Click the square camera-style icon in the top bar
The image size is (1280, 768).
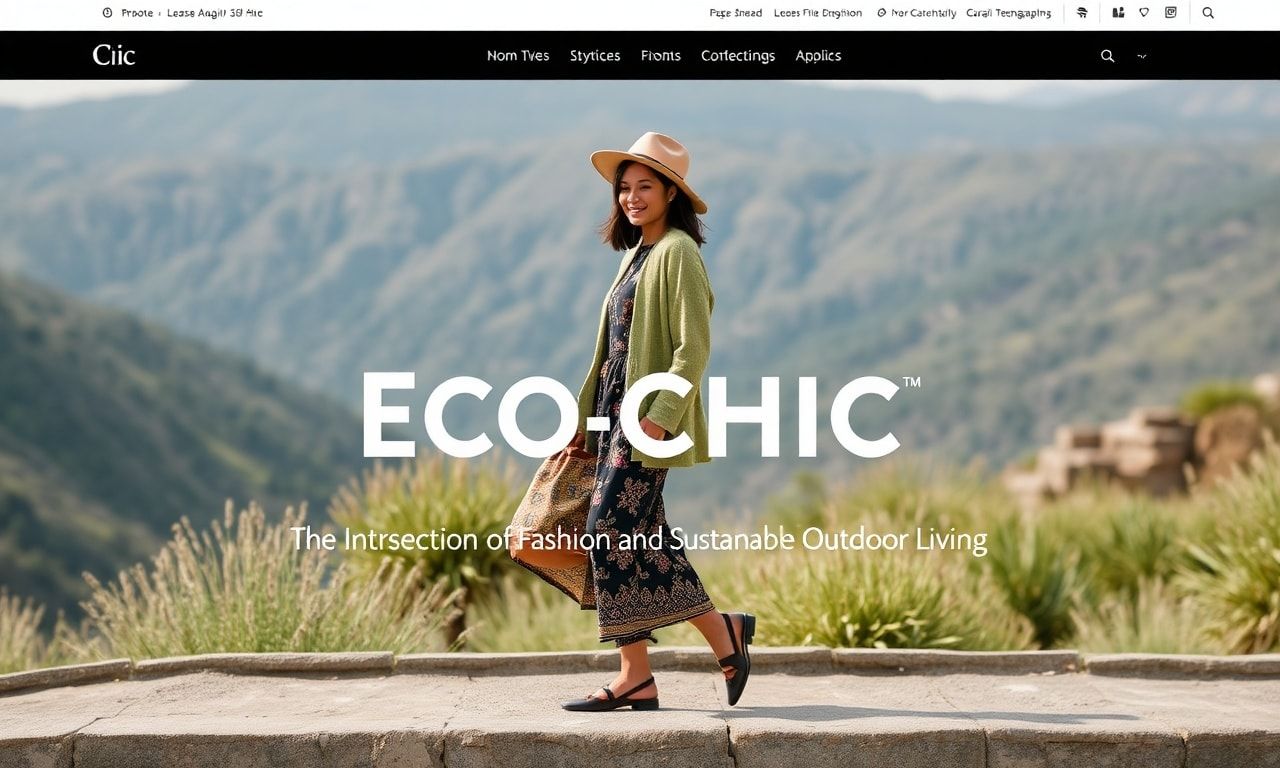click(x=1171, y=13)
